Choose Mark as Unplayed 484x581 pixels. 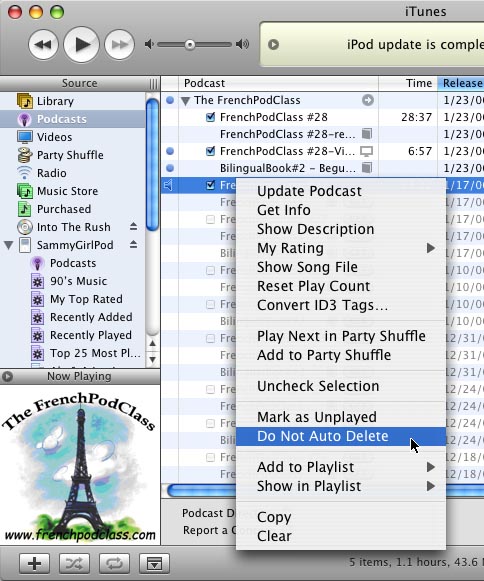[341, 417]
